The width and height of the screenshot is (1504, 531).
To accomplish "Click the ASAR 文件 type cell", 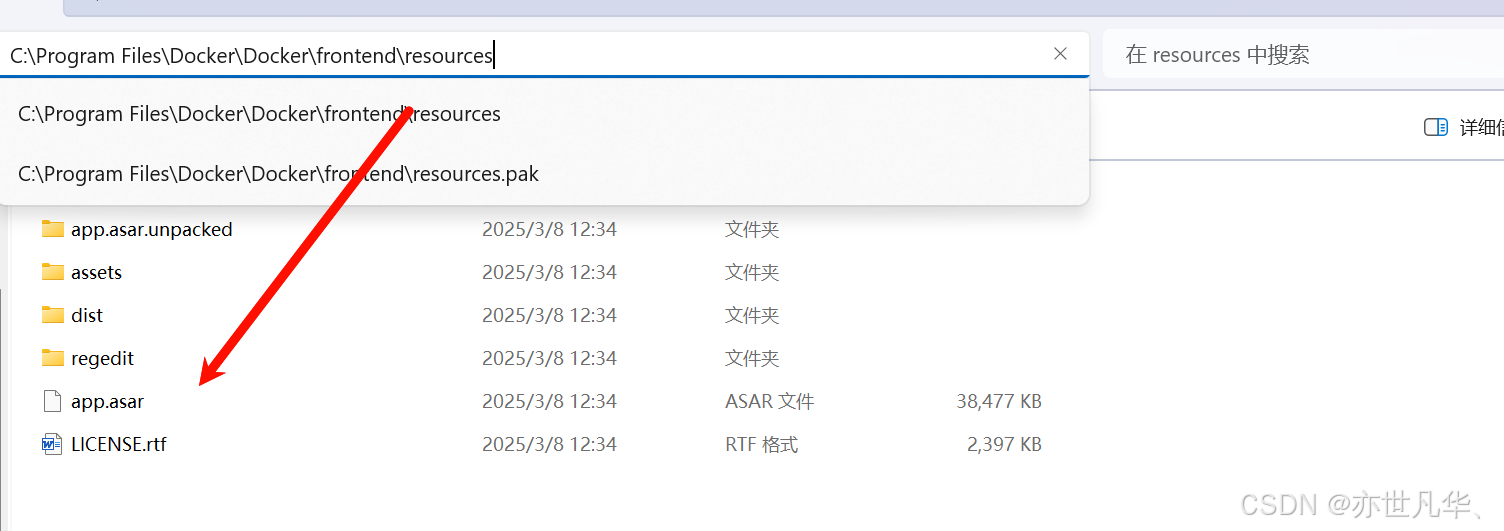I will (769, 401).
